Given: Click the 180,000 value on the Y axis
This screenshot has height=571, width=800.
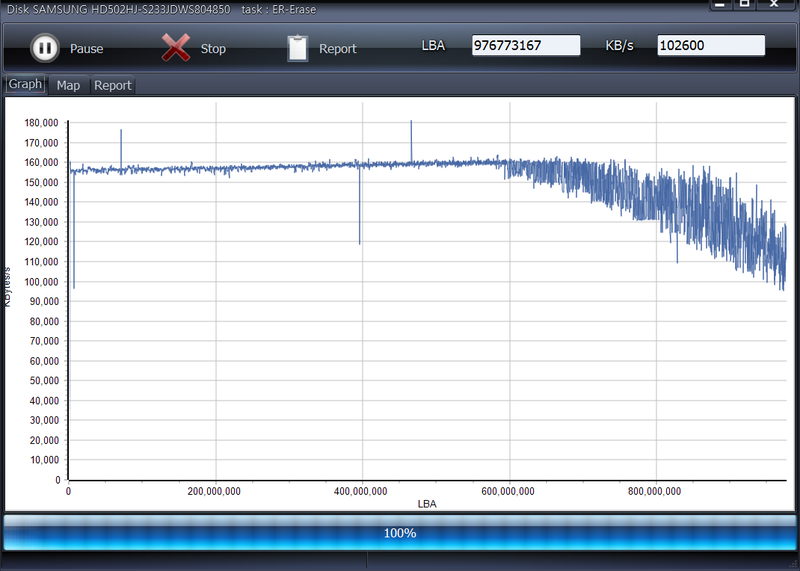Looking at the screenshot, I should click(42, 123).
